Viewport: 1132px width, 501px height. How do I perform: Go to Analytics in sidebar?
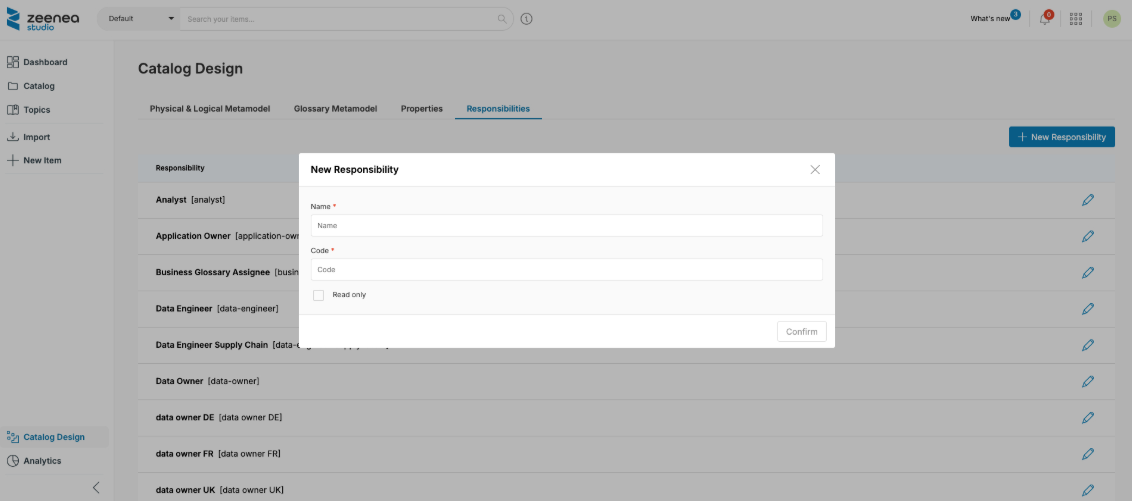pyautogui.click(x=42, y=461)
